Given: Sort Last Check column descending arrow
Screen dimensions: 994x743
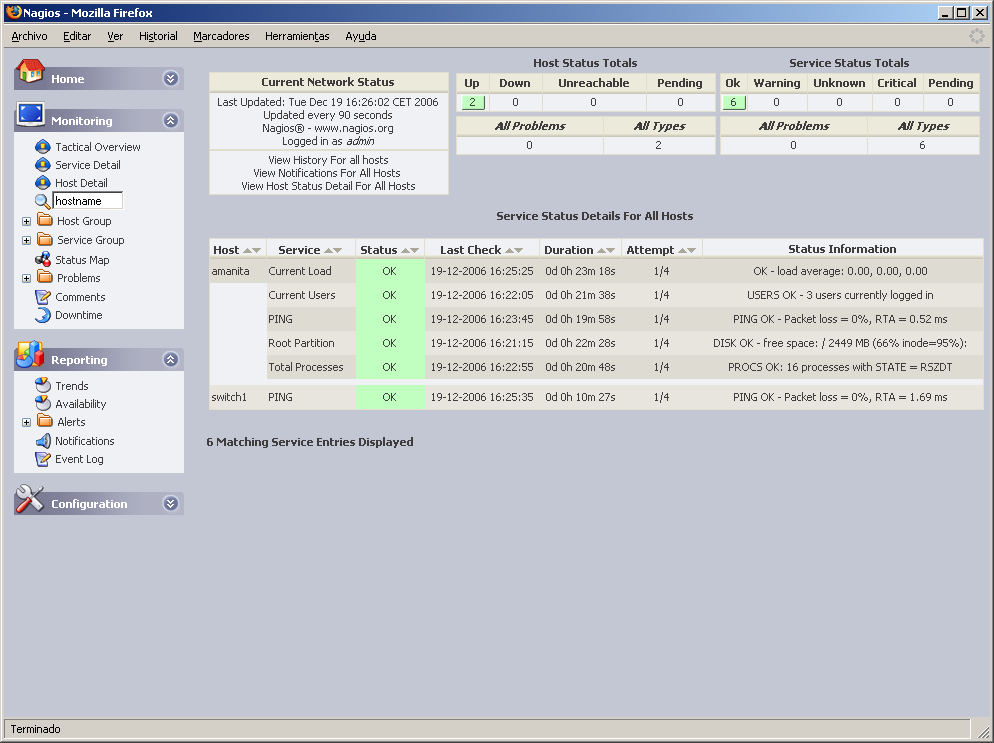Looking at the screenshot, I should [519, 250].
